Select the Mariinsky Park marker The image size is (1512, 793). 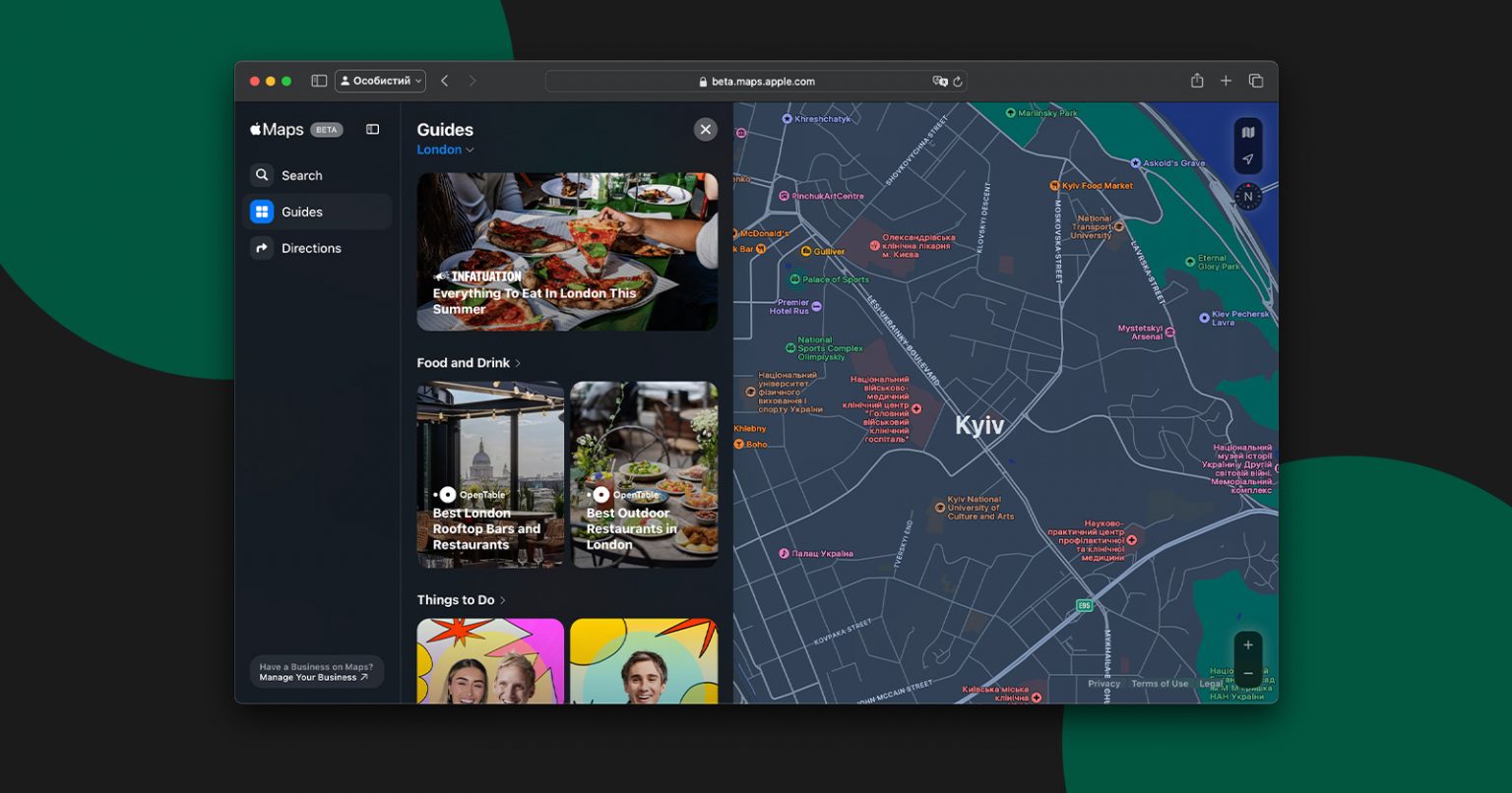(1011, 113)
